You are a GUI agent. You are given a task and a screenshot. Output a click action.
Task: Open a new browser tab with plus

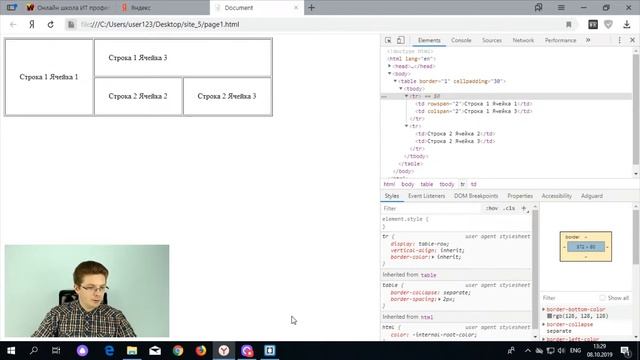[x=311, y=7]
